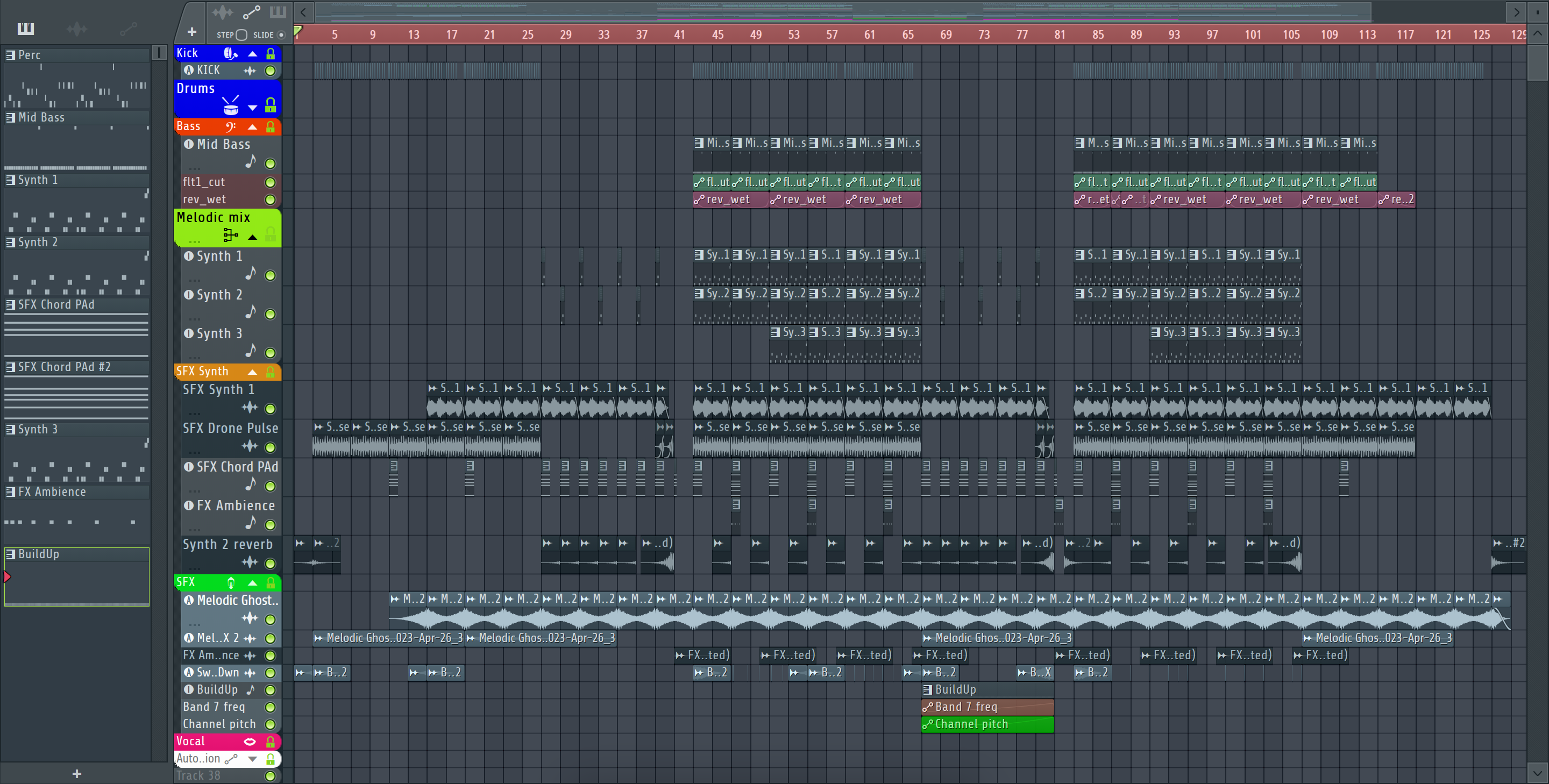Show automation clips in the picker panel

point(128,28)
